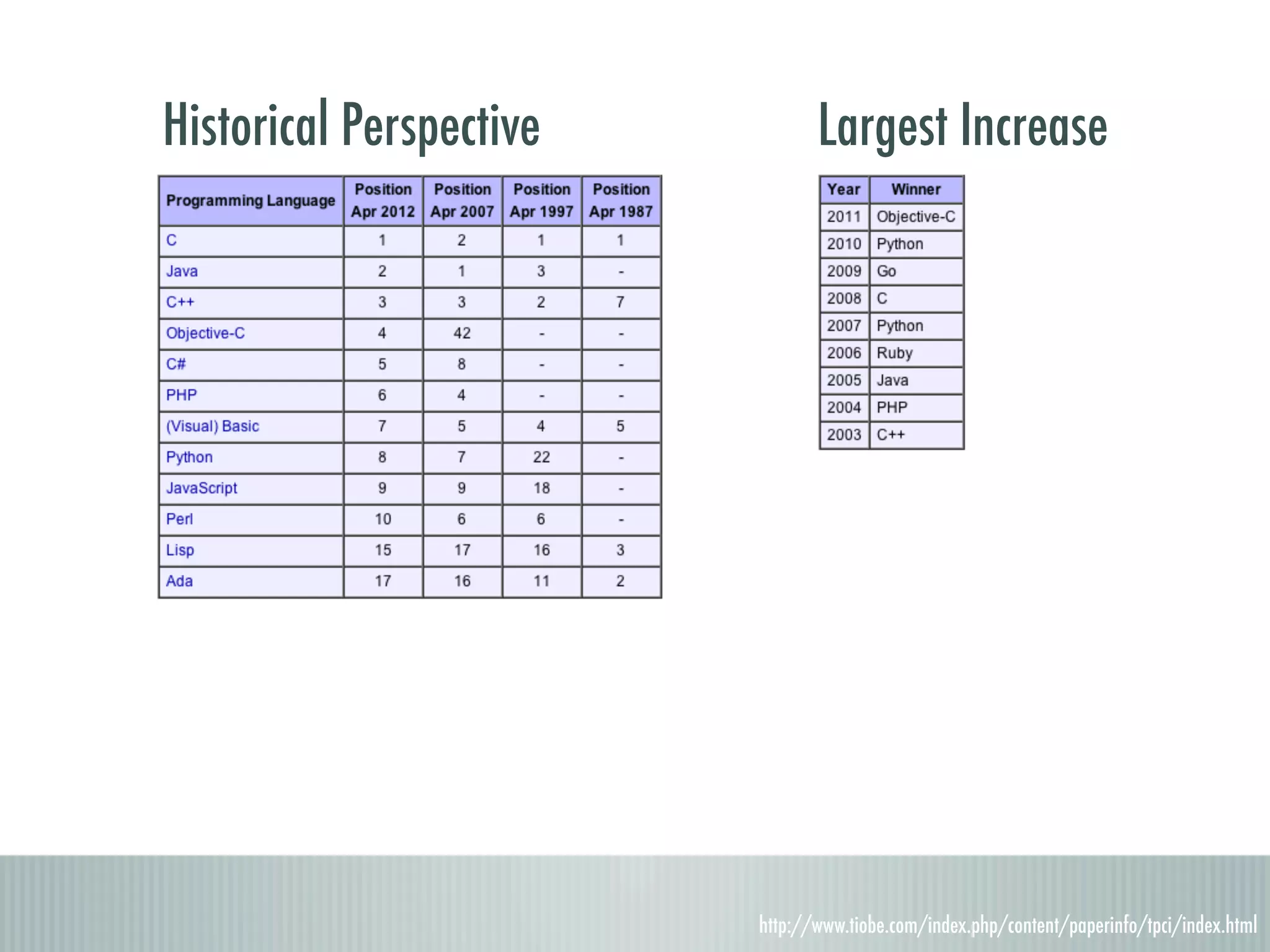
Task: Click JavaScript's Apr 1997 position 18
Action: point(542,489)
